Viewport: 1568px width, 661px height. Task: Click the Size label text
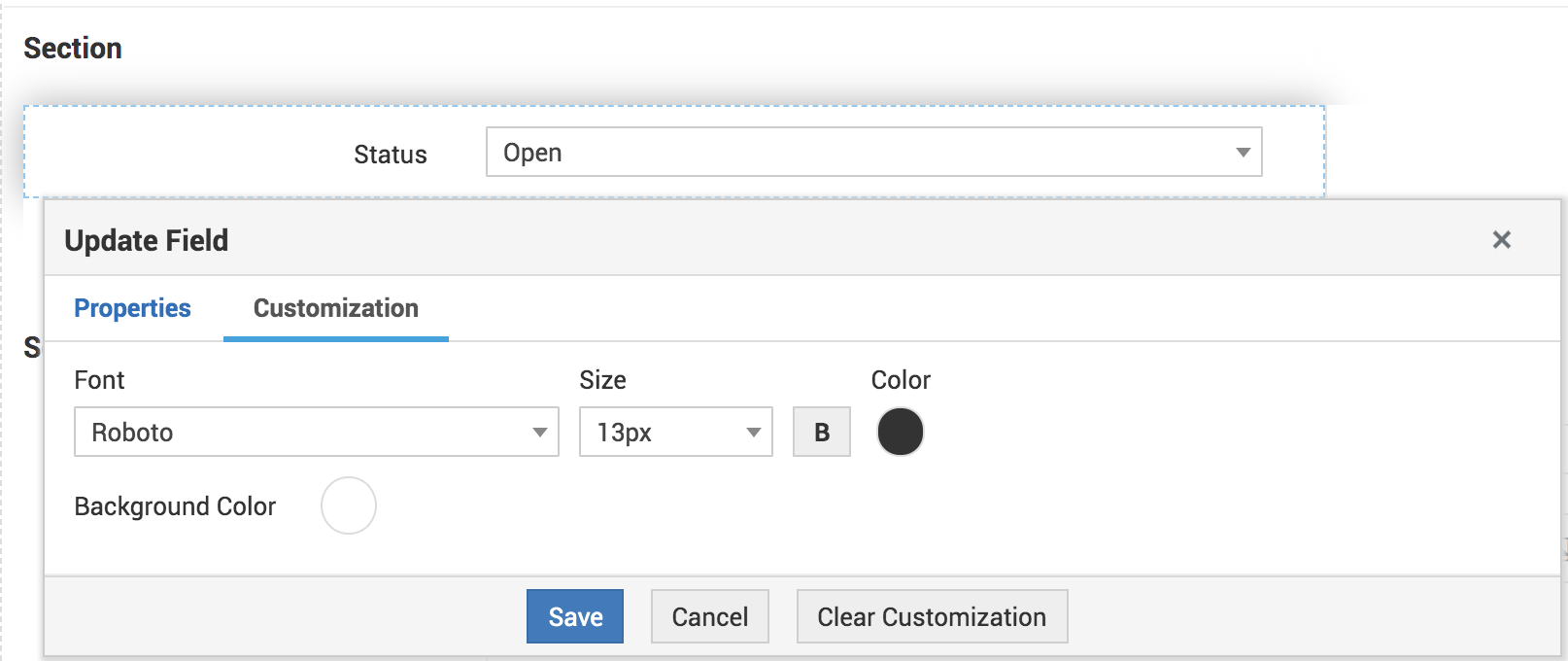click(602, 380)
